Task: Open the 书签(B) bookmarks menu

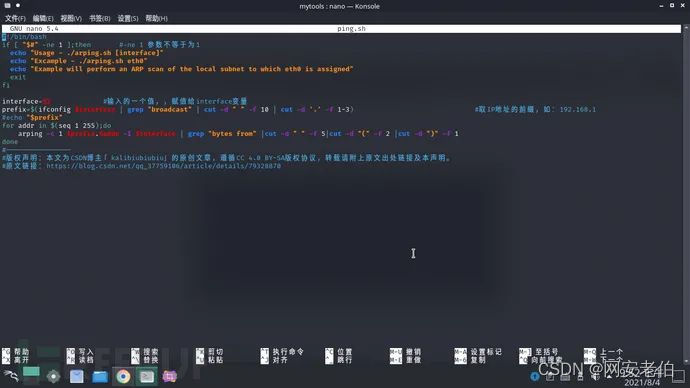Action: (99, 18)
